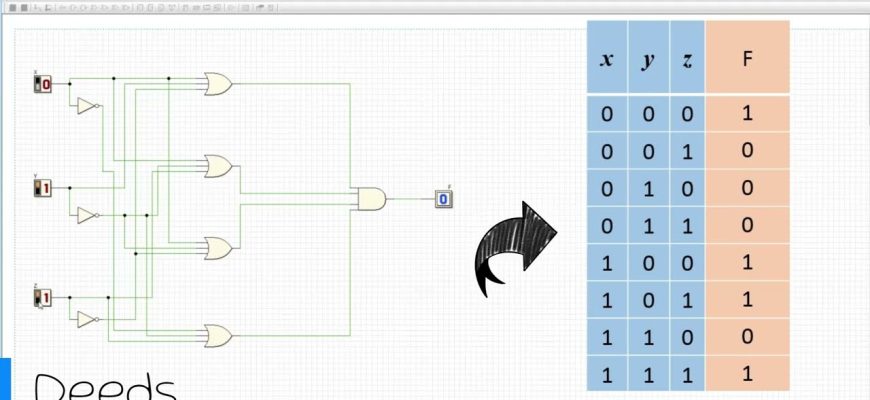870x400 pixels.
Task: Toggle the x input switch
Action: [x=42, y=85]
